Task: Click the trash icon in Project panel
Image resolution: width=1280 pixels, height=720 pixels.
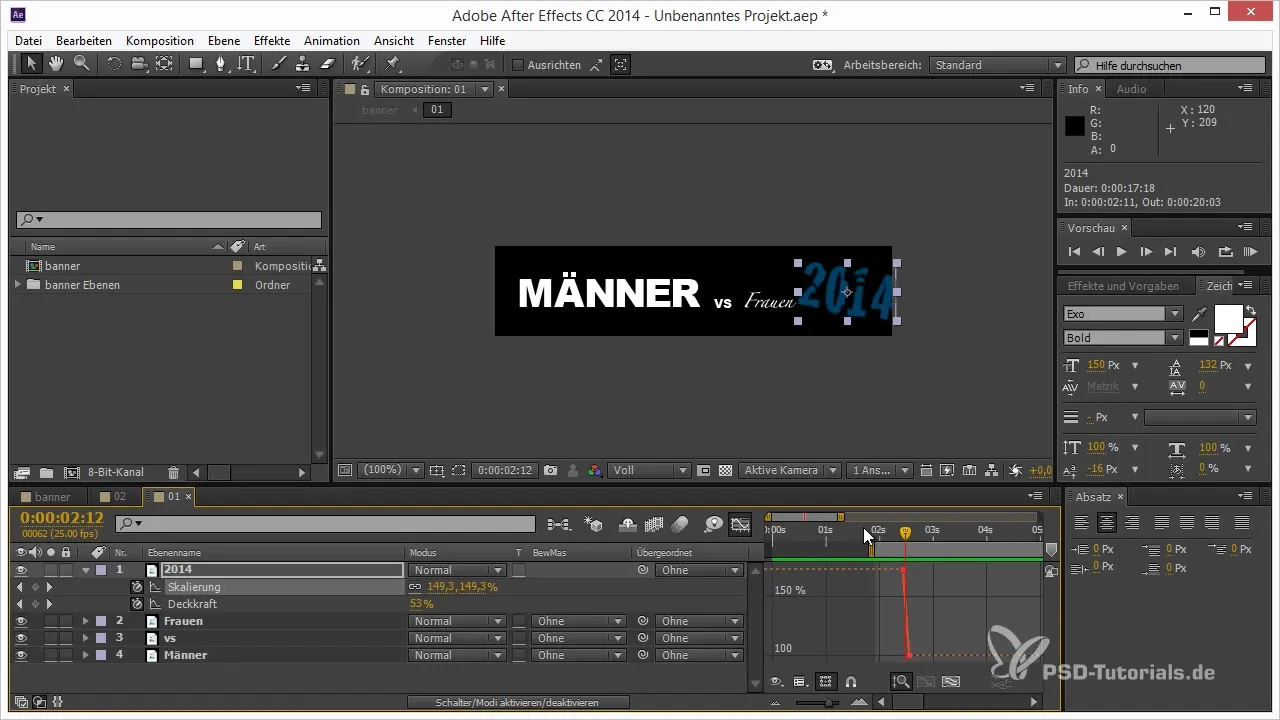Action: (x=173, y=472)
